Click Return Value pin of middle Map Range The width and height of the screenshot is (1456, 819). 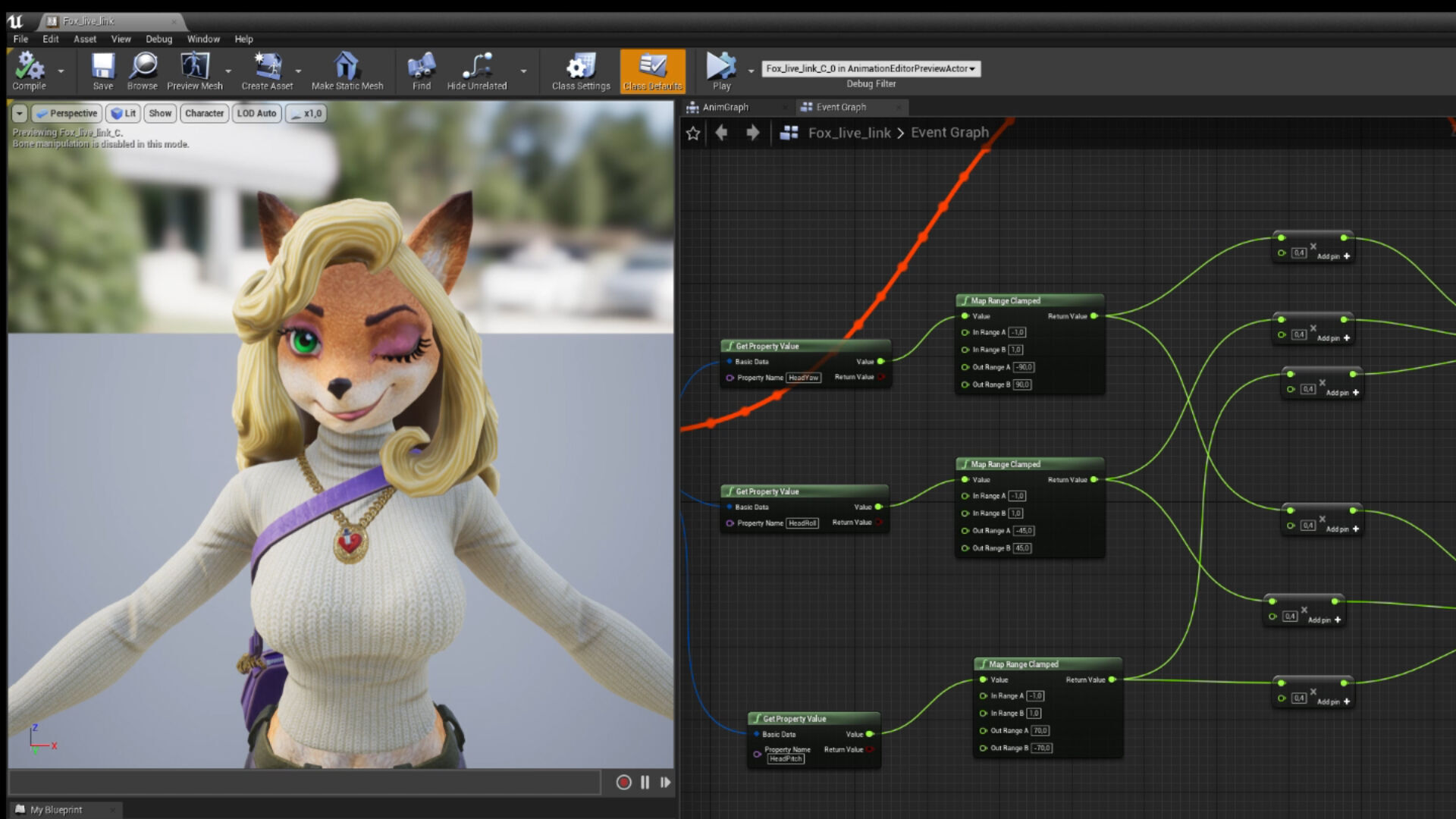point(1094,480)
